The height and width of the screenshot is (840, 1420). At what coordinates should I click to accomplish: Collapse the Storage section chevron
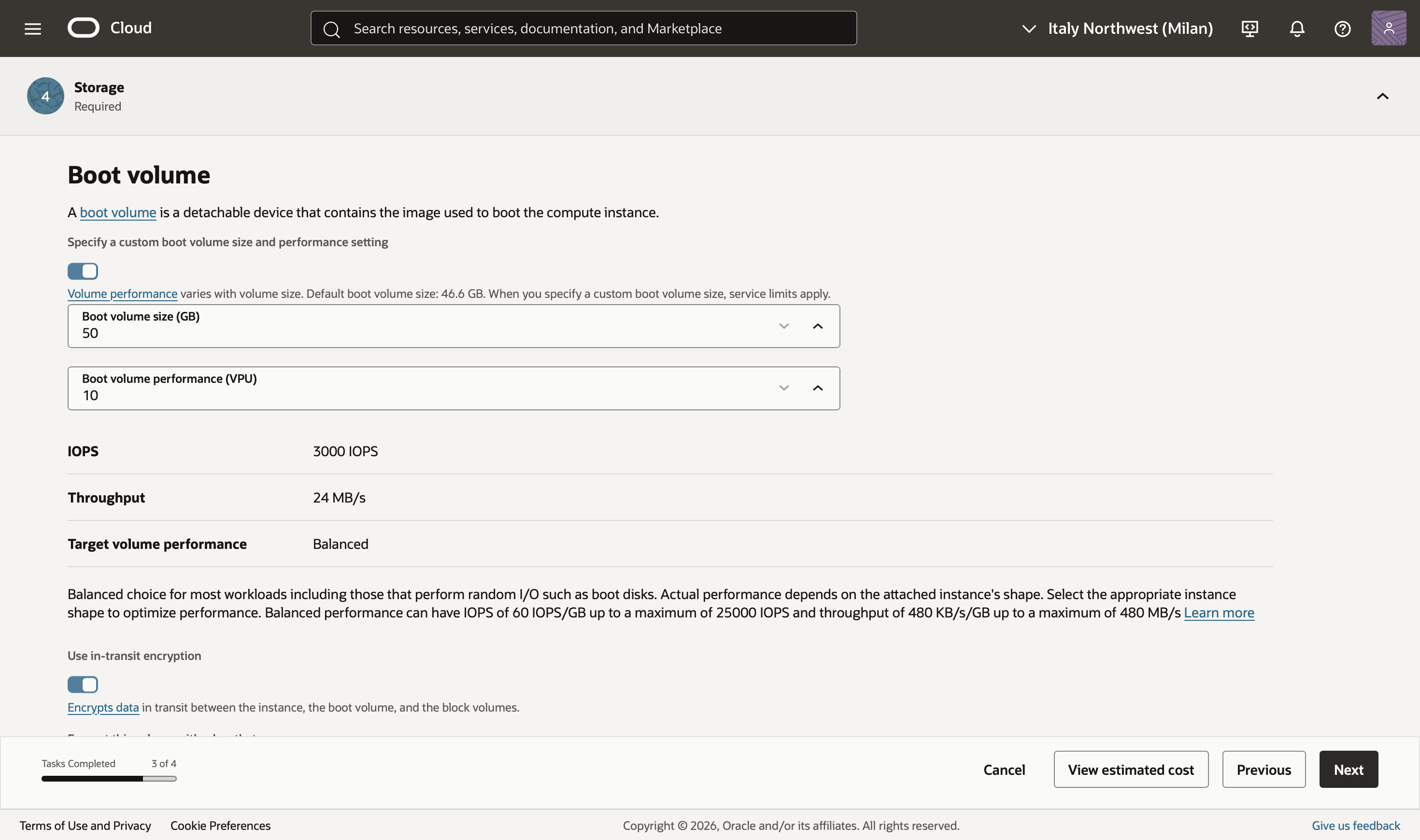coord(1382,96)
